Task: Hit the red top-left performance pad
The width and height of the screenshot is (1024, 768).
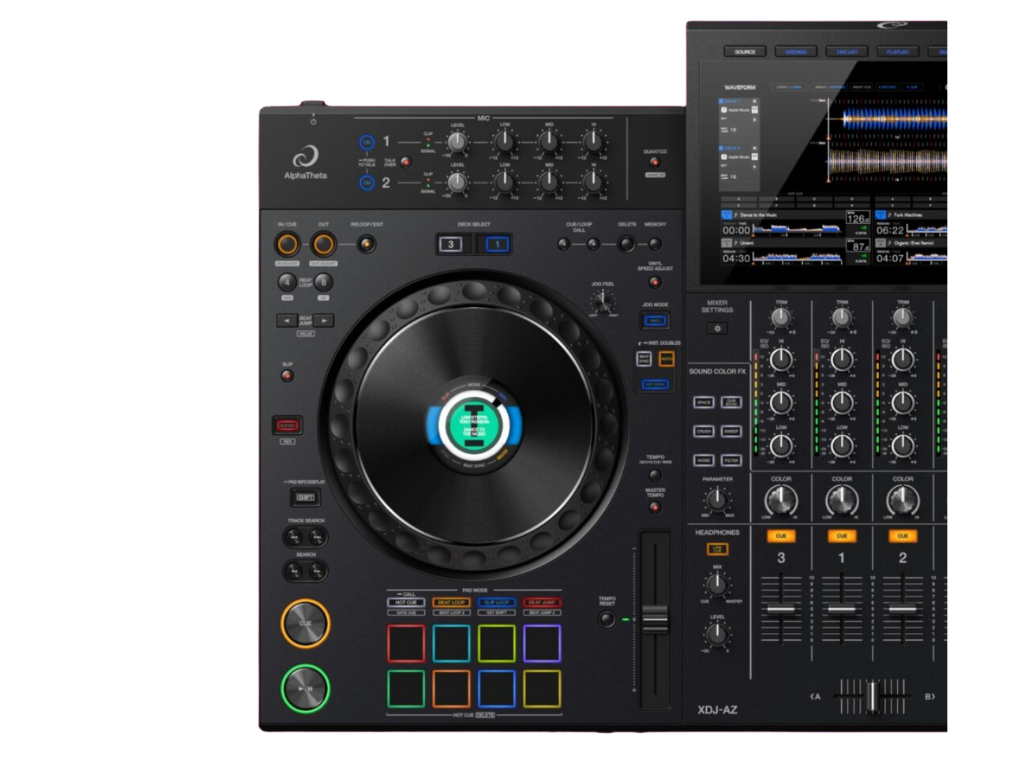Action: tap(406, 644)
